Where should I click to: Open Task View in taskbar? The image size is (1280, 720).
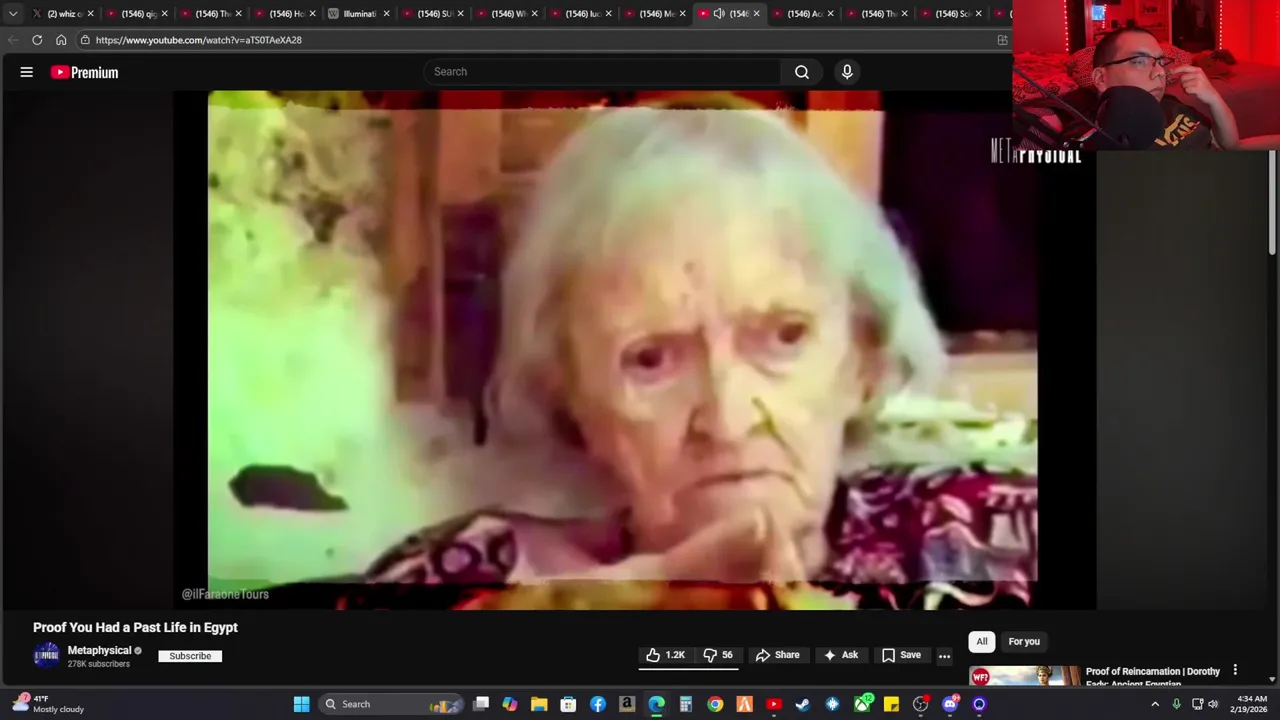coord(481,704)
